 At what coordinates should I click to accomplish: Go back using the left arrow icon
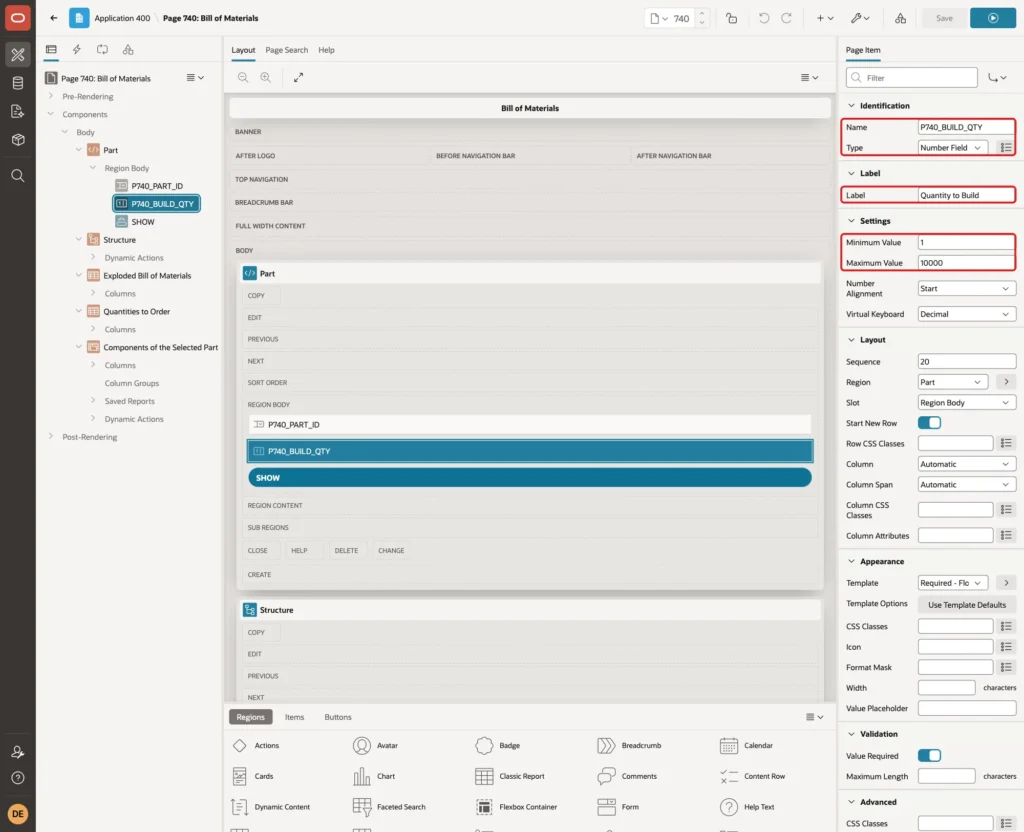[54, 18]
